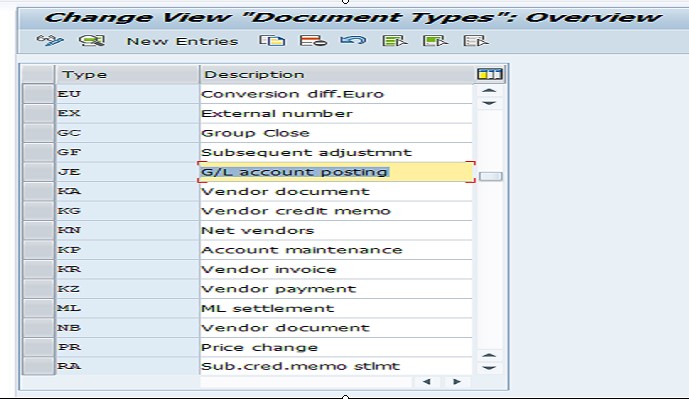This screenshot has height=399, width=689.
Task: Click the 'G/L account posting' description field
Action: coord(336,172)
